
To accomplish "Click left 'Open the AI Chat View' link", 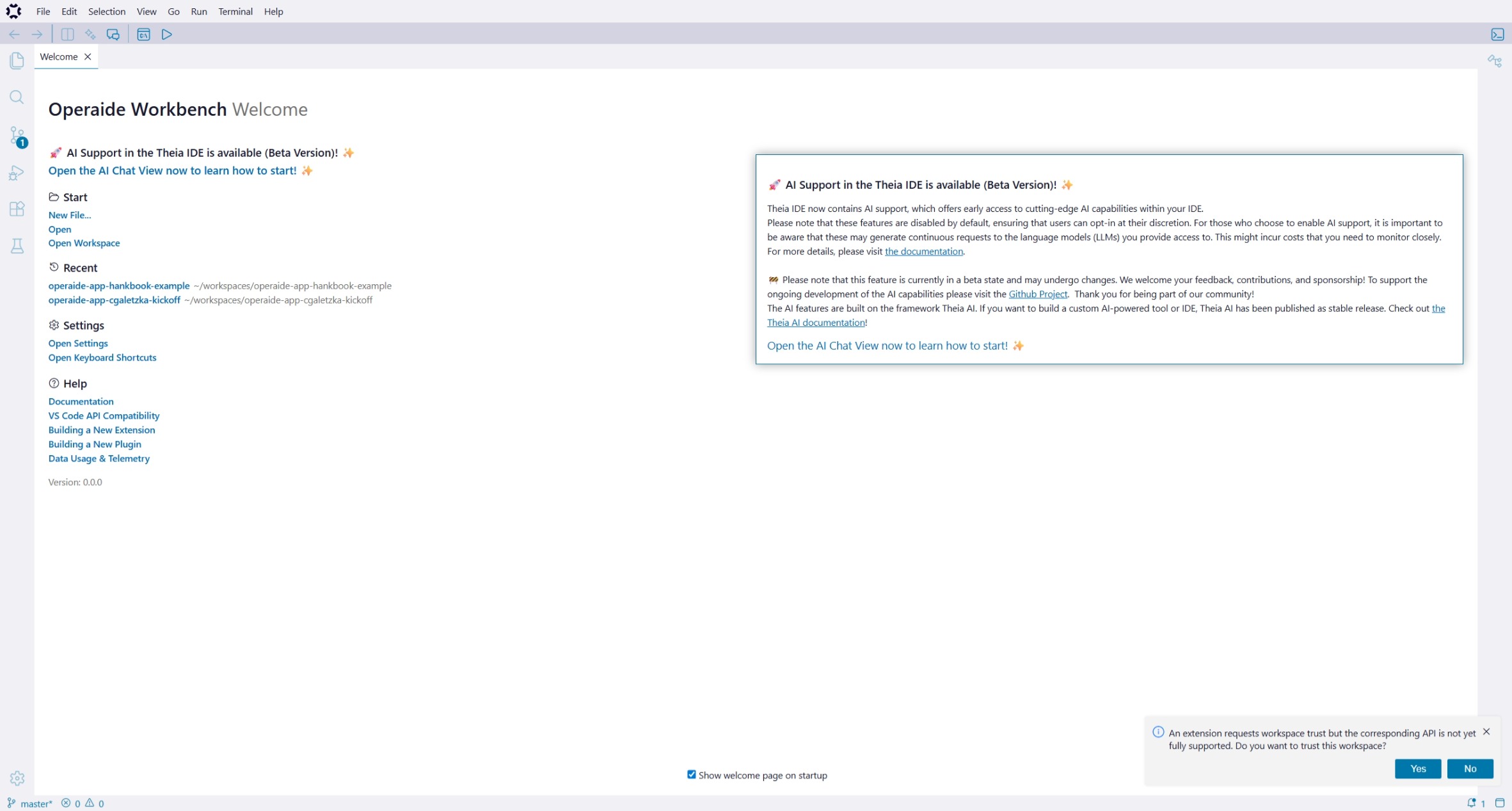I will pos(180,171).
